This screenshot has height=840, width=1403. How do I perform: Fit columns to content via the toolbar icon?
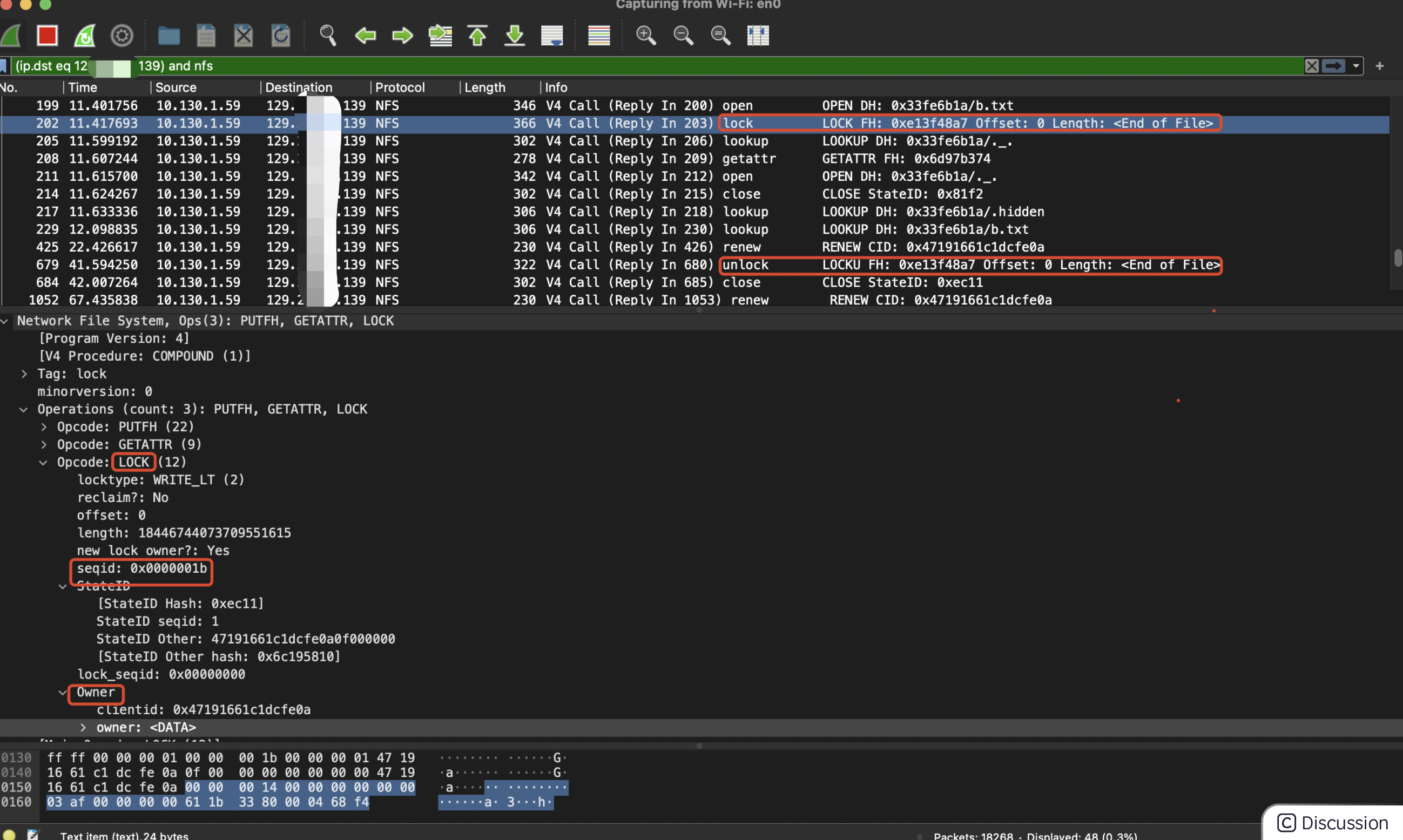tap(758, 36)
